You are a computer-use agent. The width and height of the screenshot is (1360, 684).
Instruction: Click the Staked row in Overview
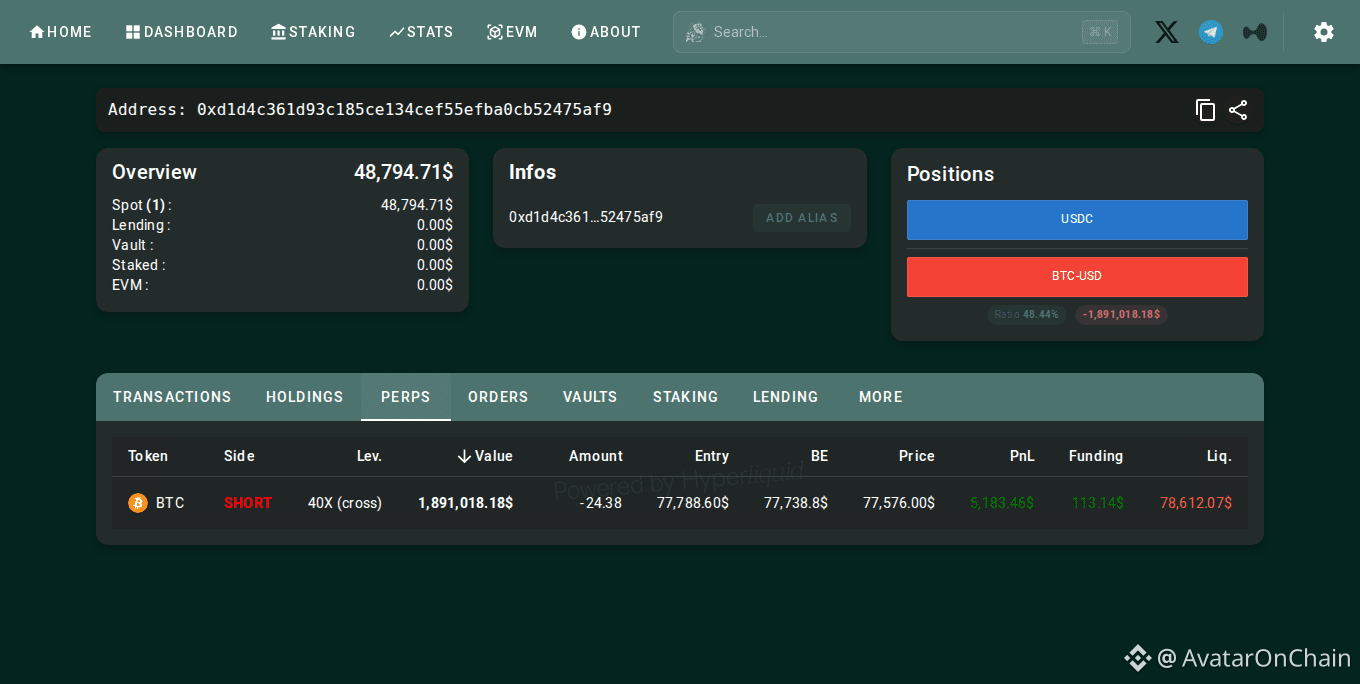point(282,265)
